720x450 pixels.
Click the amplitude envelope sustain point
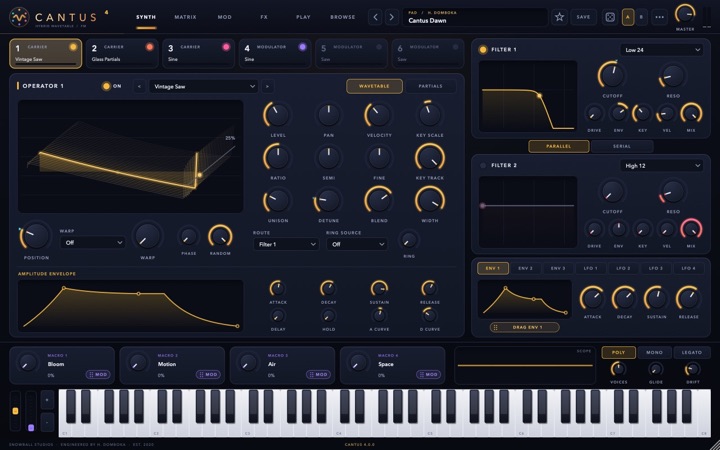[x=139, y=293]
